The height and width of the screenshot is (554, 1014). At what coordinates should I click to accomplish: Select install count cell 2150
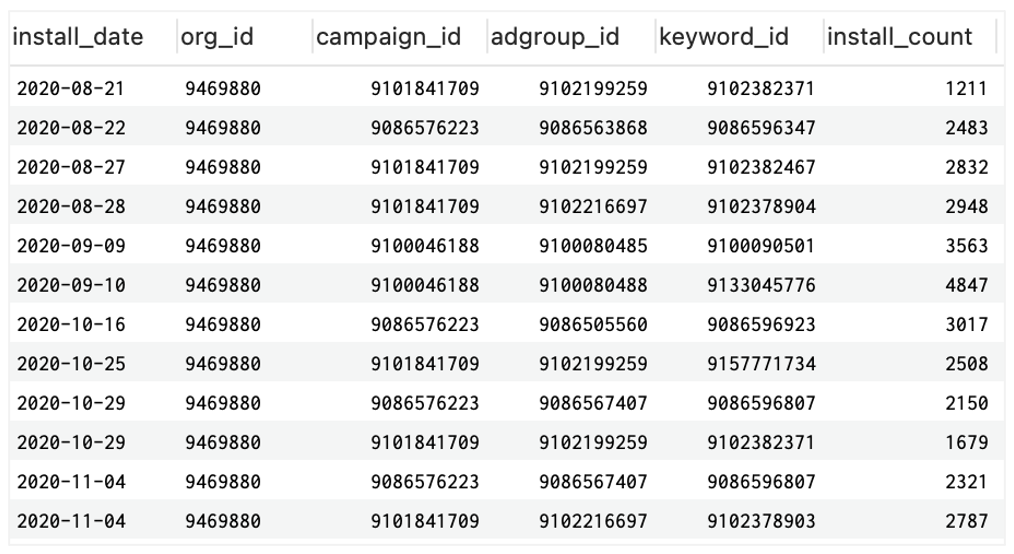[x=966, y=403]
